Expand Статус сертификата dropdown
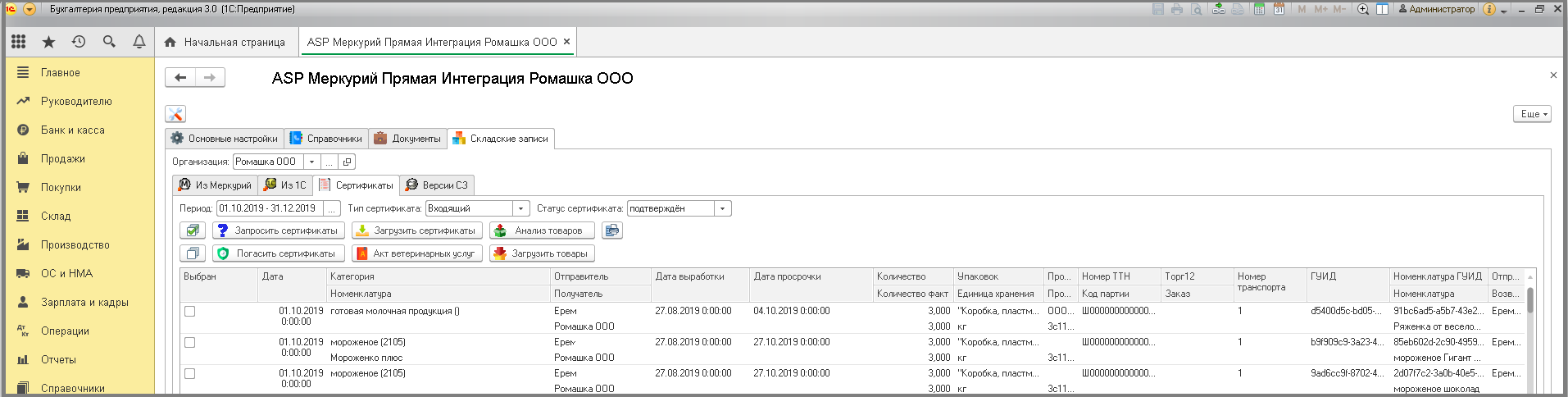The width and height of the screenshot is (1568, 397). (722, 208)
